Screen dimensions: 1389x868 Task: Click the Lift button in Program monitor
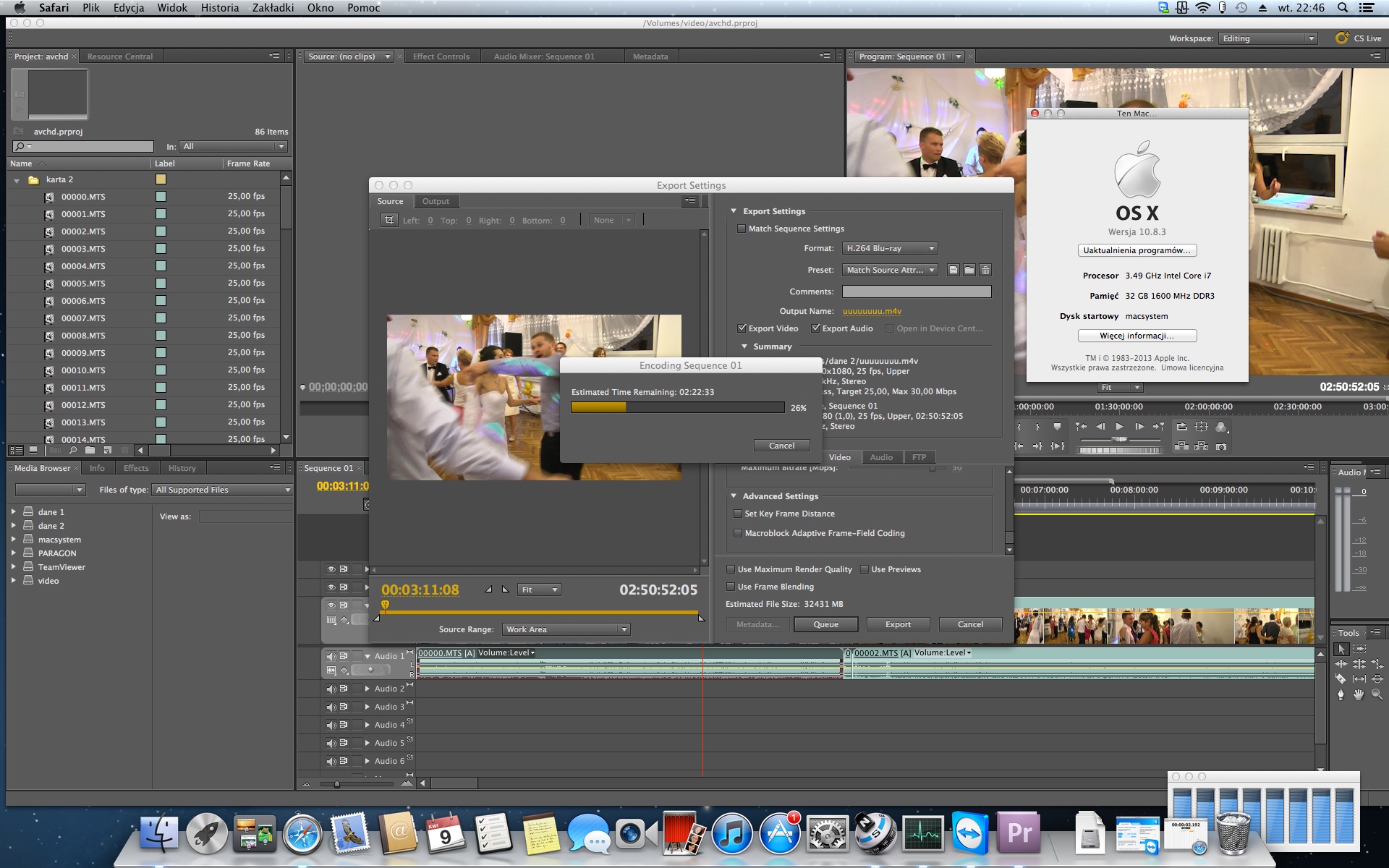pyautogui.click(x=1182, y=446)
